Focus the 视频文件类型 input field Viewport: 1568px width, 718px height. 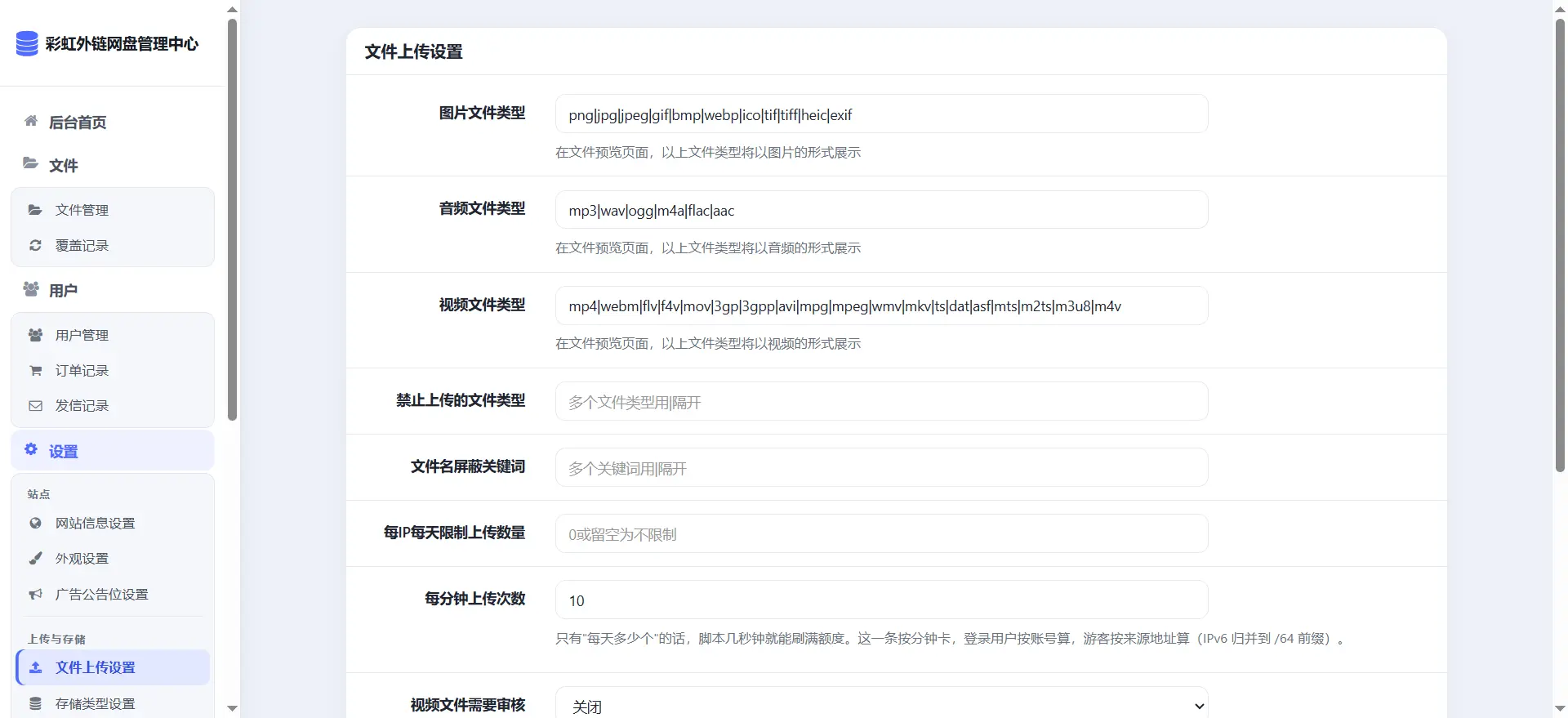point(881,305)
